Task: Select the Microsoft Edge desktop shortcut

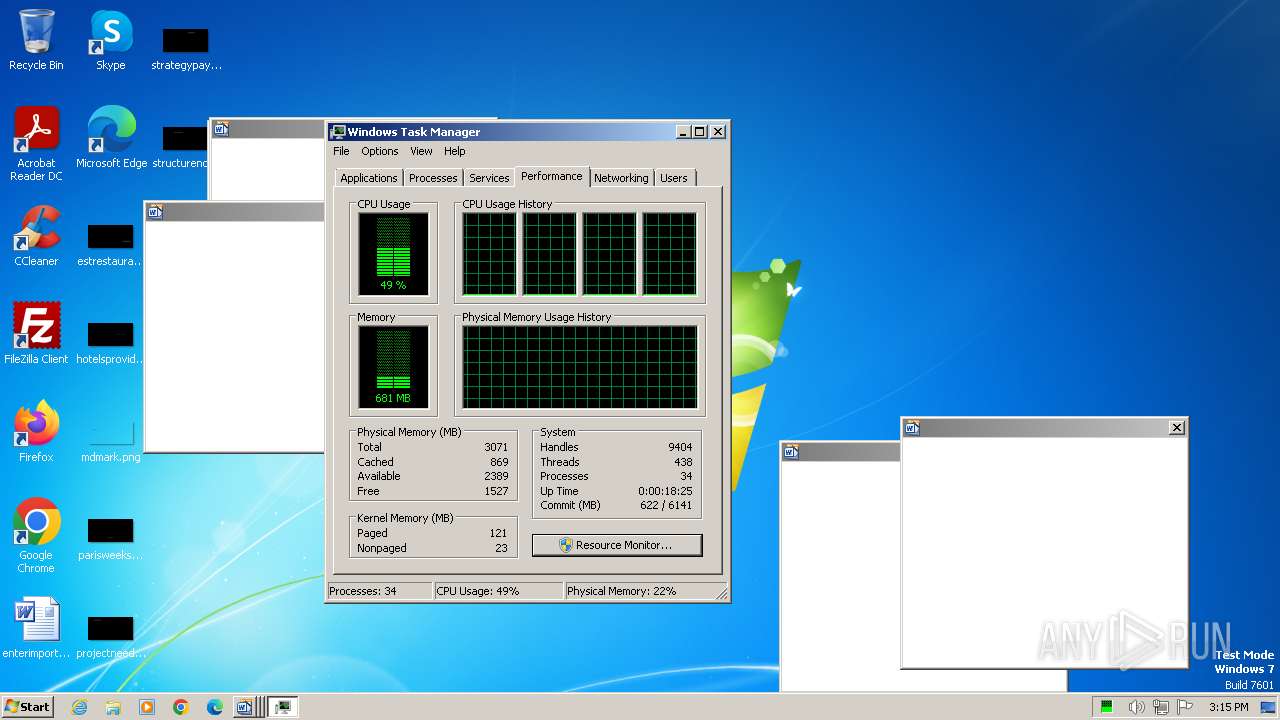Action: (111, 138)
